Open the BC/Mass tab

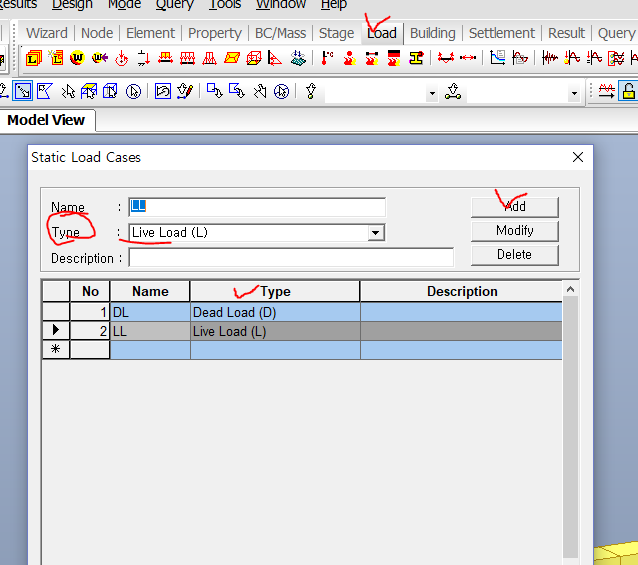(x=280, y=33)
